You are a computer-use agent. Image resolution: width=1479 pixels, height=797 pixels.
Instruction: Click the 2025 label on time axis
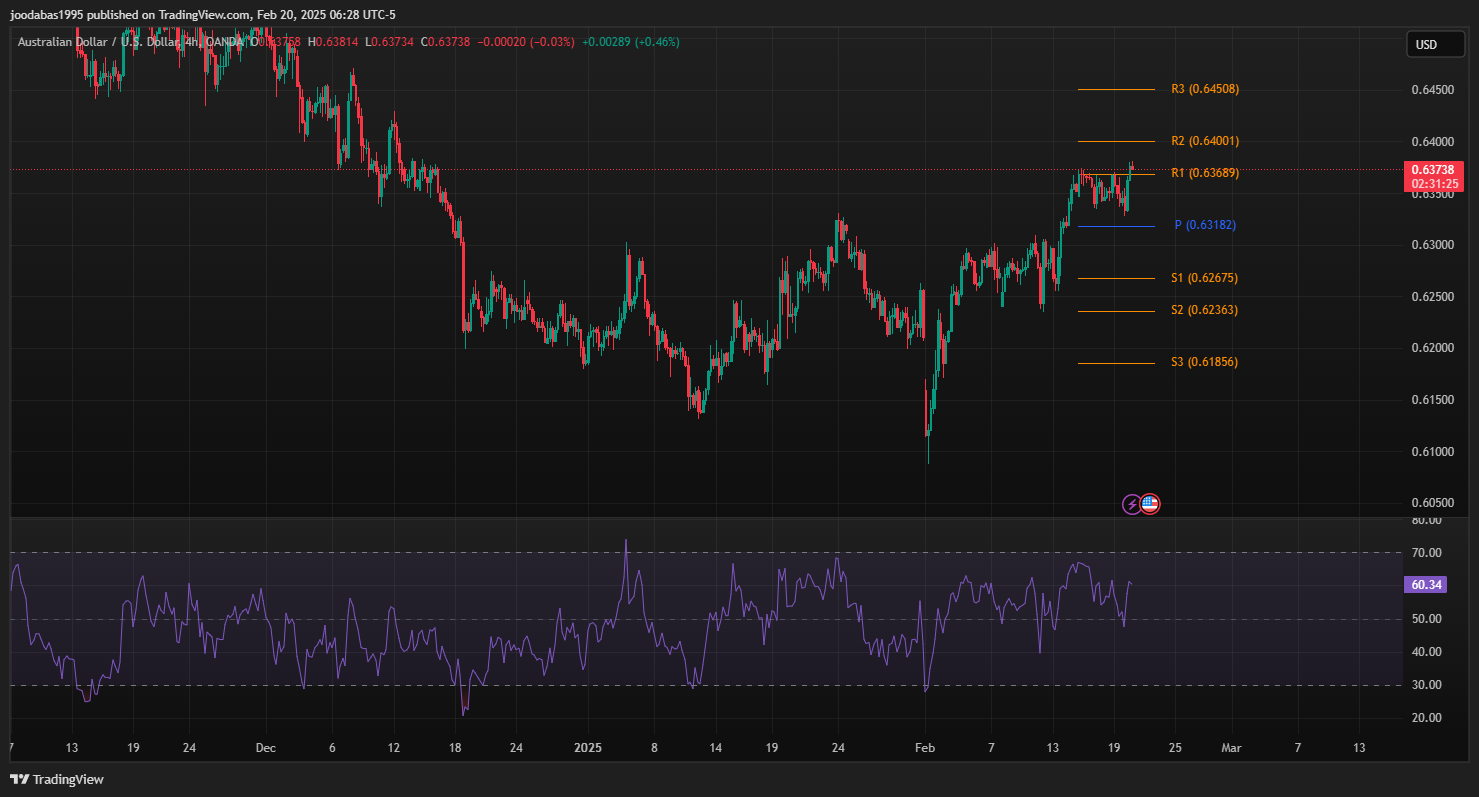[587, 747]
